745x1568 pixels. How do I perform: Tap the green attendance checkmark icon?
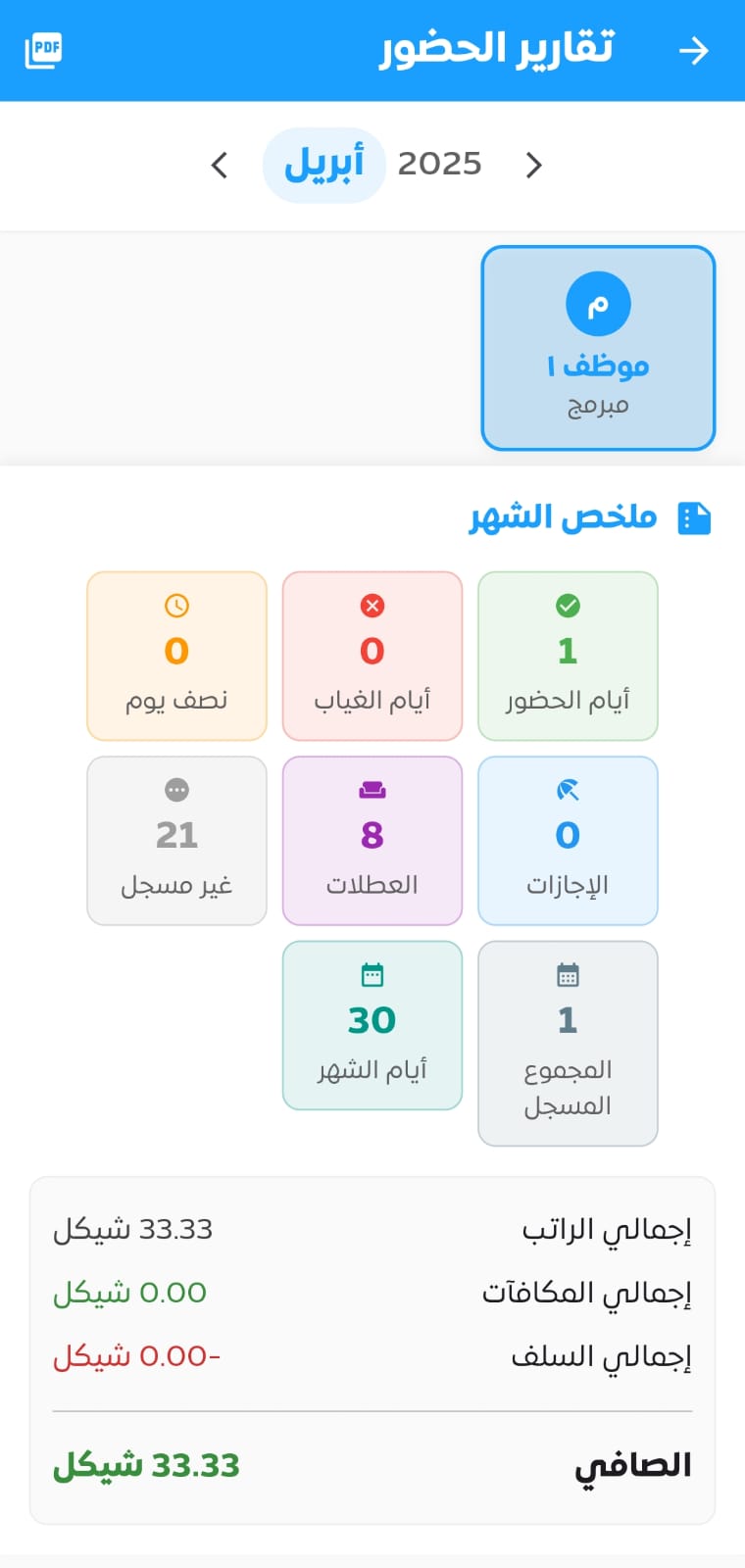click(x=568, y=606)
